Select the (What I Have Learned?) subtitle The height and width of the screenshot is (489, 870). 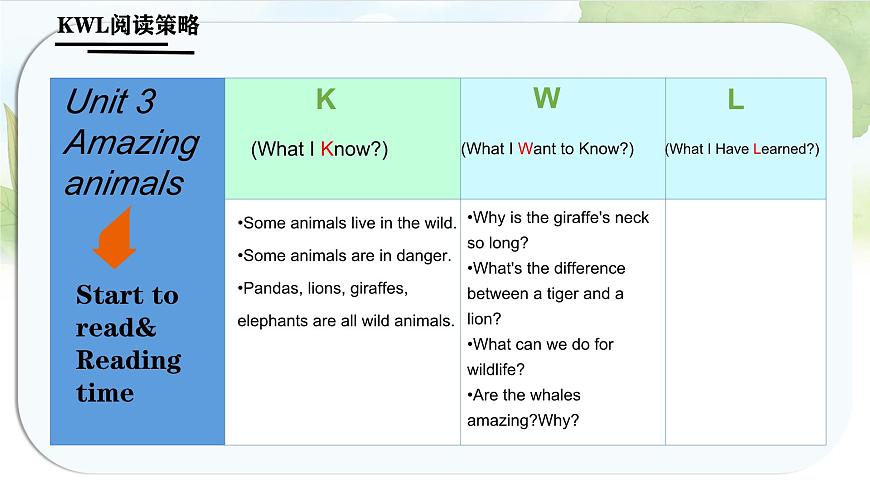point(742,149)
